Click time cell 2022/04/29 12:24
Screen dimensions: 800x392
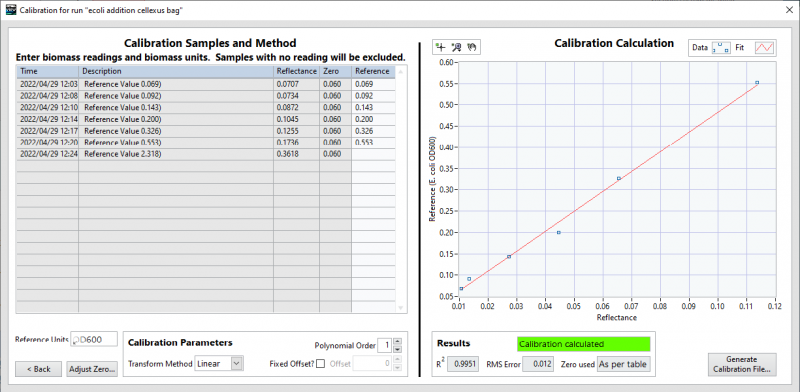[47, 154]
